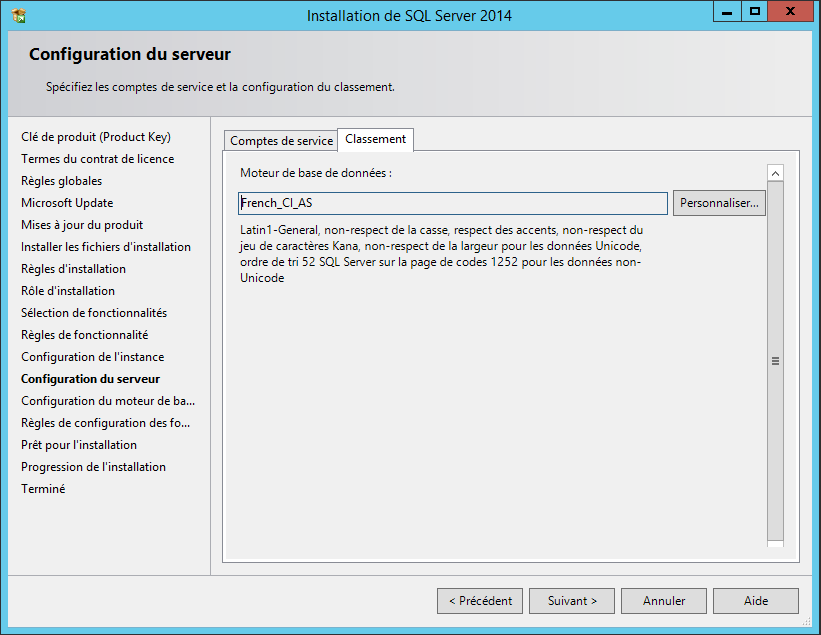Click the SQL Server setup icon in title bar
The width and height of the screenshot is (821, 635).
pyautogui.click(x=19, y=16)
